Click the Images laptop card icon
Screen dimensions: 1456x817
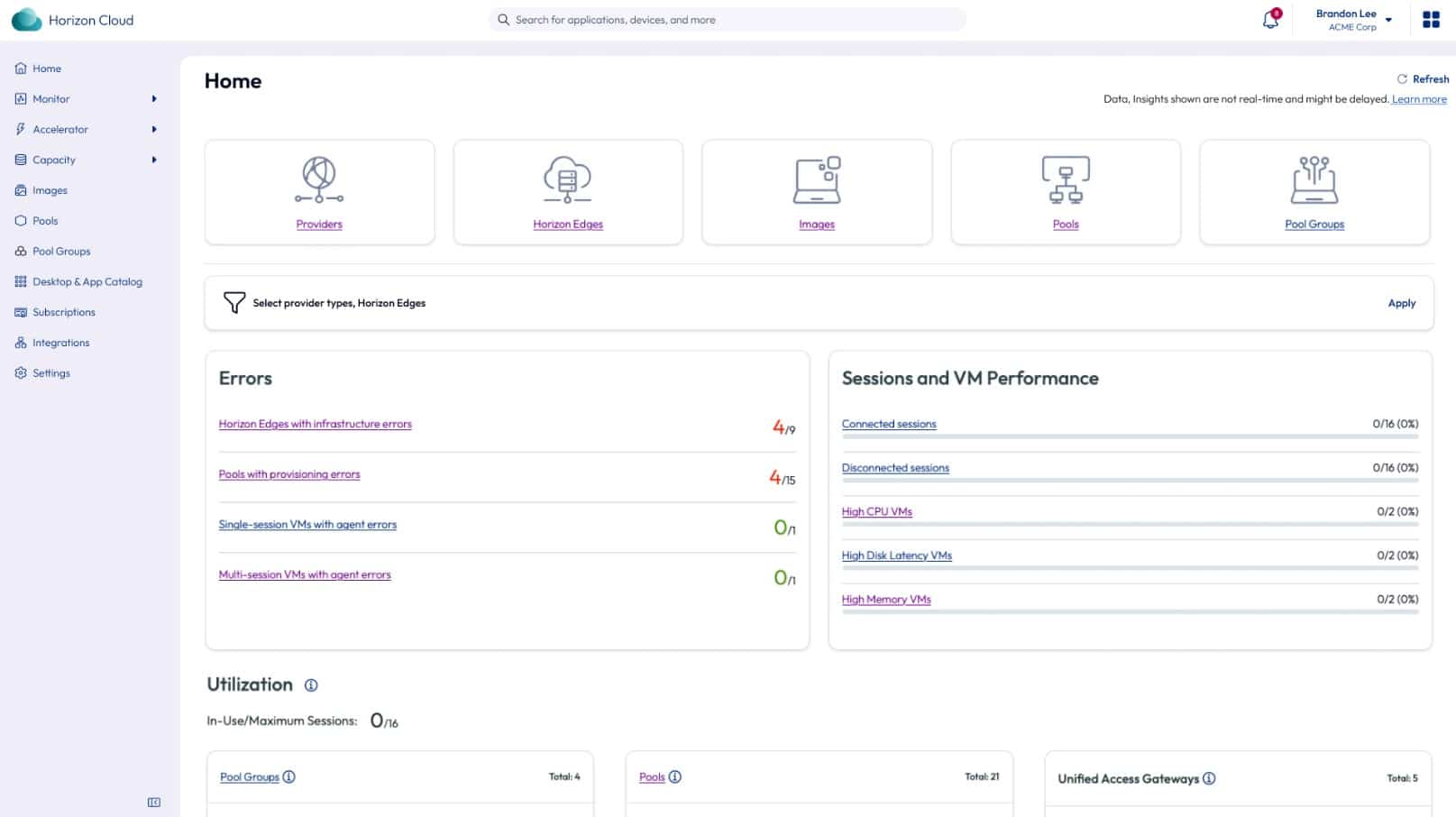pos(817,179)
